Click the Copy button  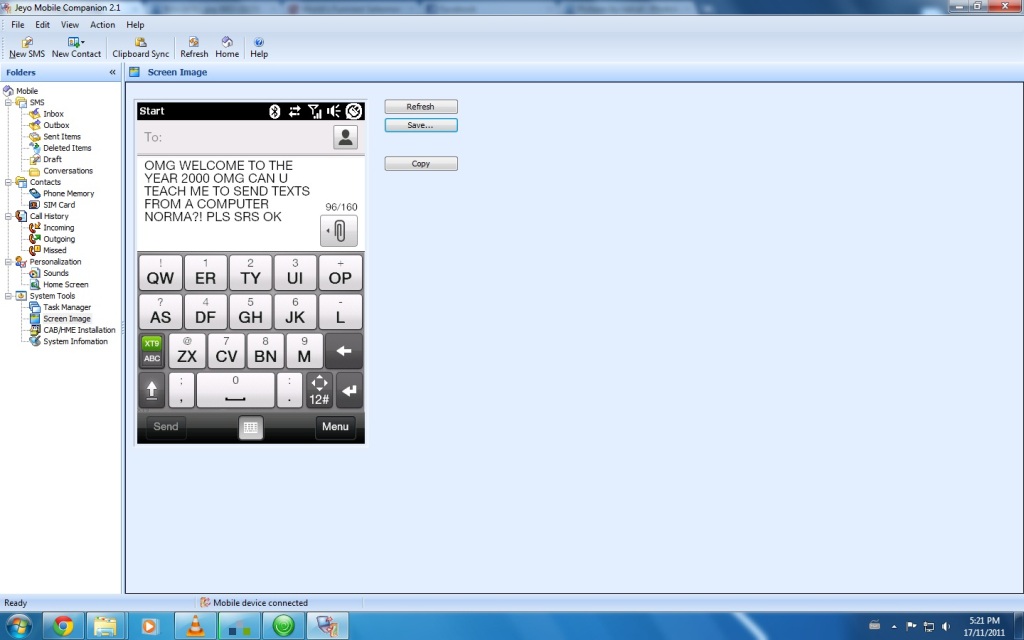(421, 164)
